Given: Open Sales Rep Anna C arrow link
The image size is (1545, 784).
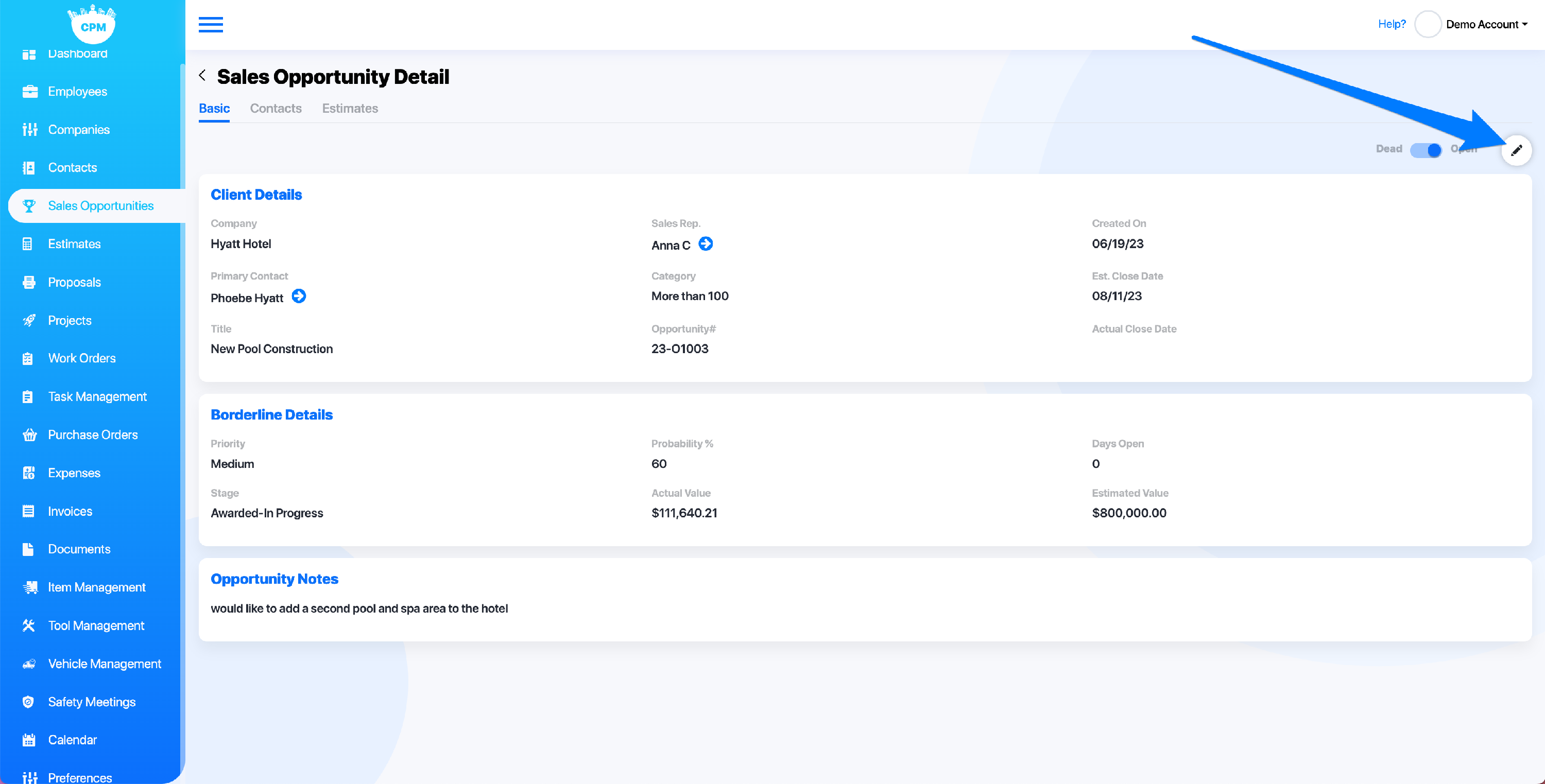Looking at the screenshot, I should (706, 244).
